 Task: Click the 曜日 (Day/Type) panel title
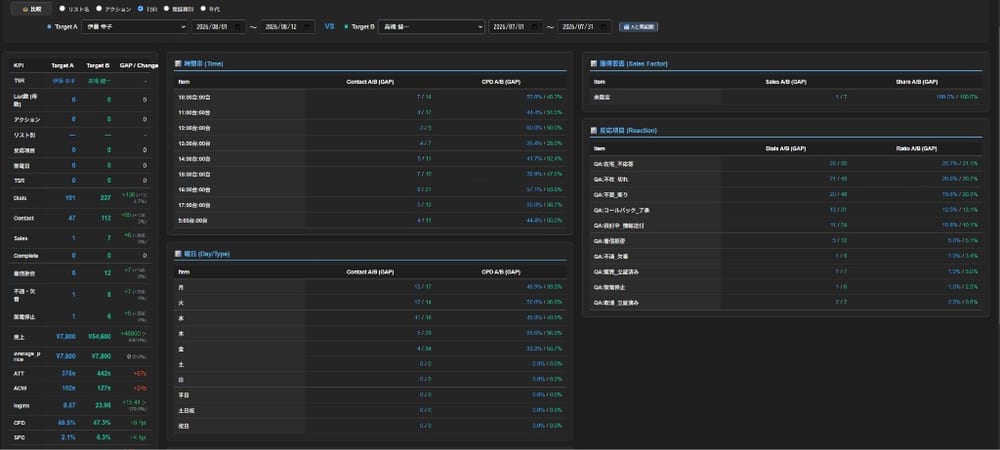pyautogui.click(x=207, y=254)
